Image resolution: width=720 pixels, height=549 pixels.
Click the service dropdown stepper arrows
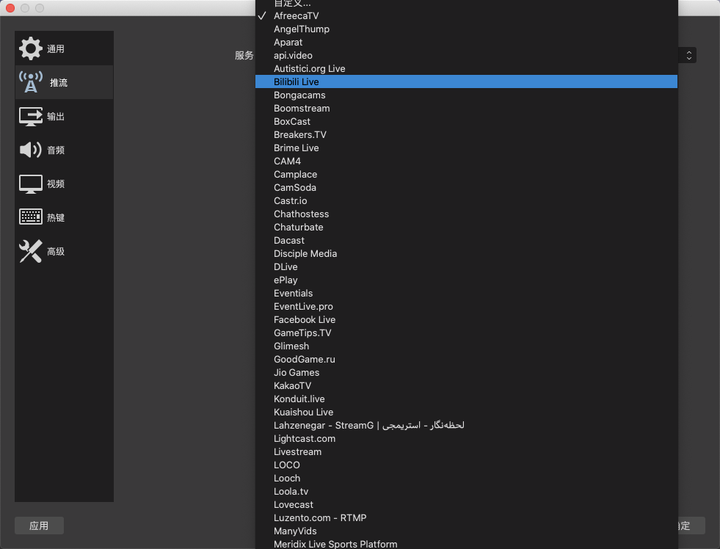tap(689, 56)
